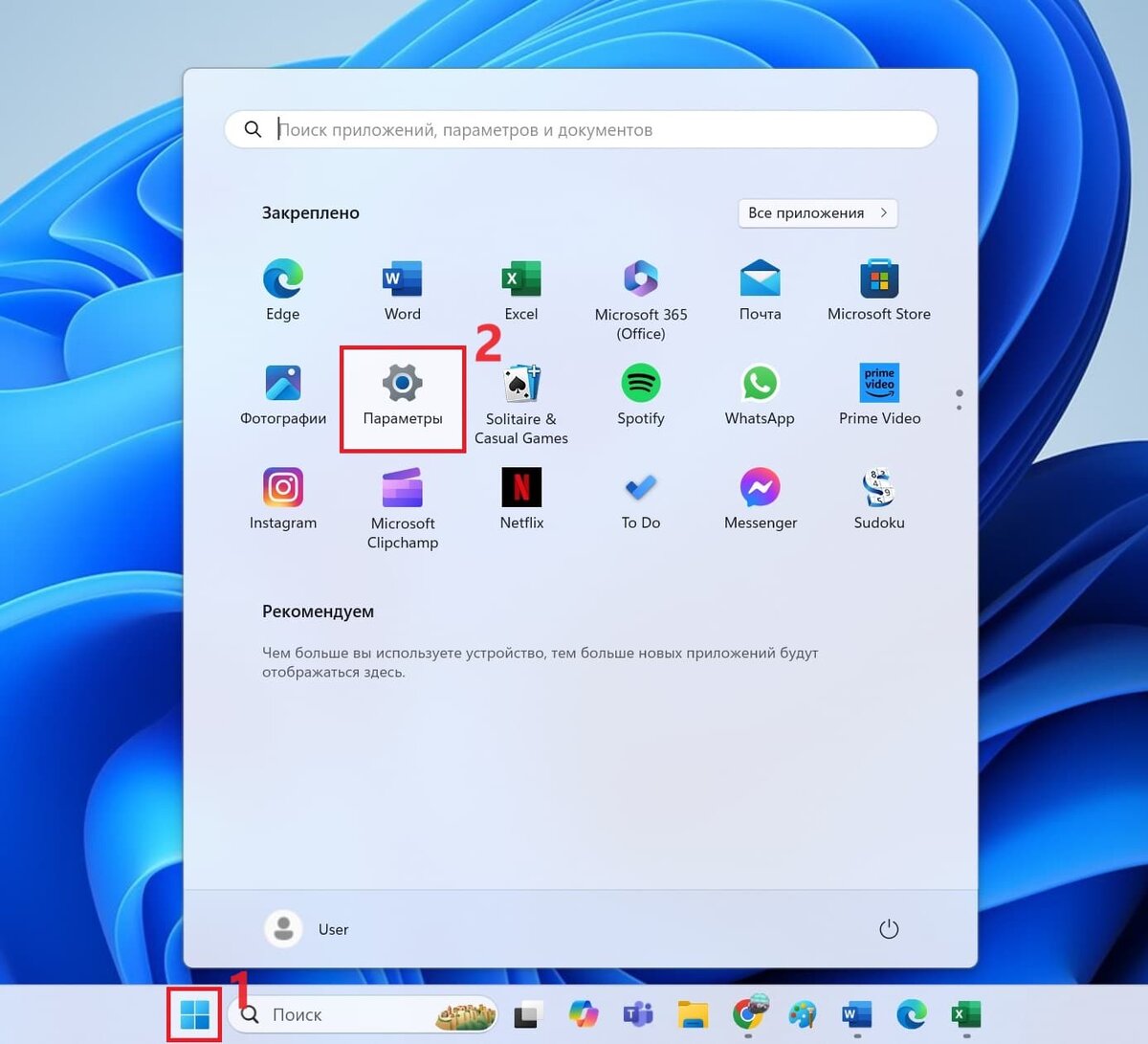The width and height of the screenshot is (1148, 1044).
Task: Open Excel in pinned apps
Action: coord(521,291)
